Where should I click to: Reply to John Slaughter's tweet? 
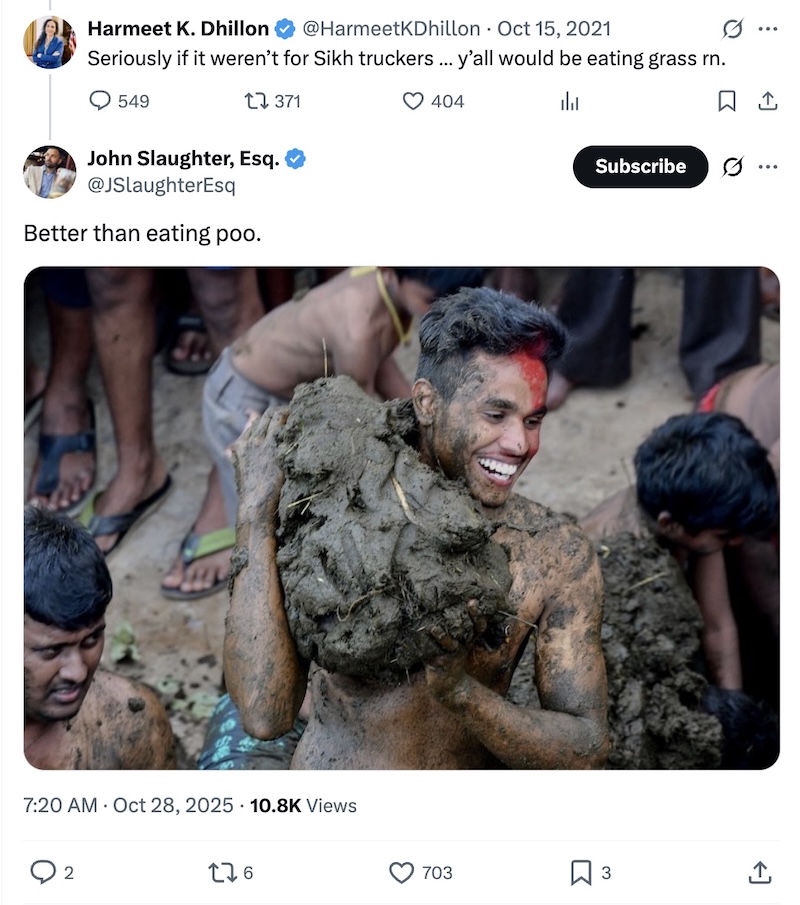click(43, 872)
